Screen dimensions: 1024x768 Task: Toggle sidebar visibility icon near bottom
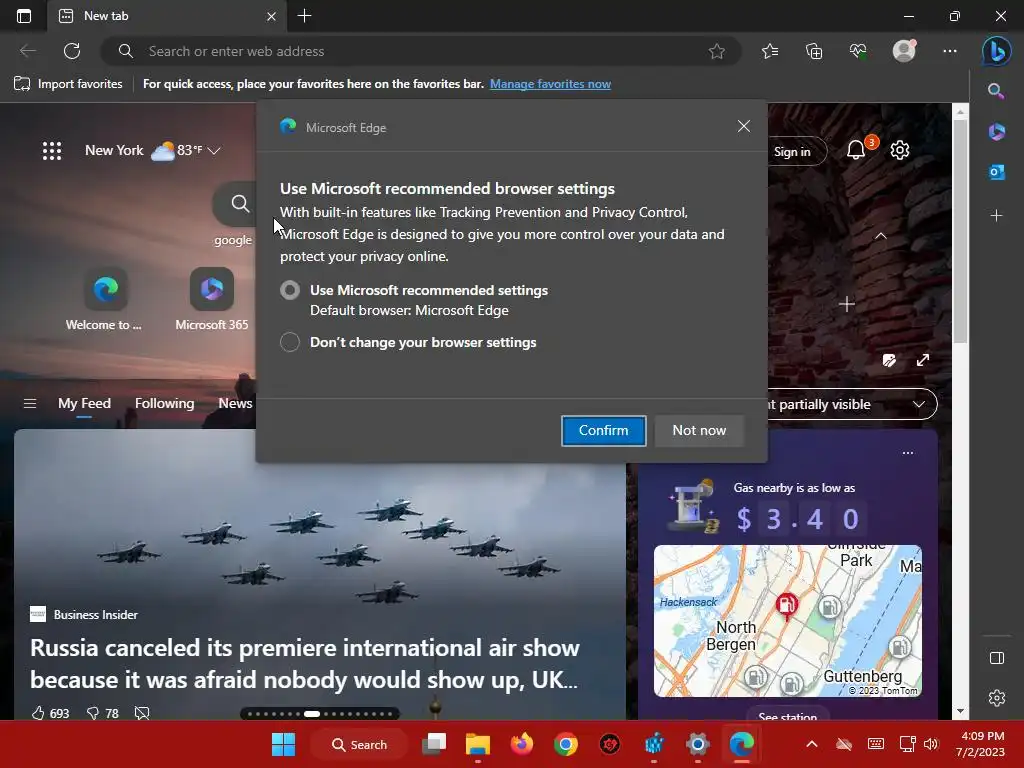point(997,658)
